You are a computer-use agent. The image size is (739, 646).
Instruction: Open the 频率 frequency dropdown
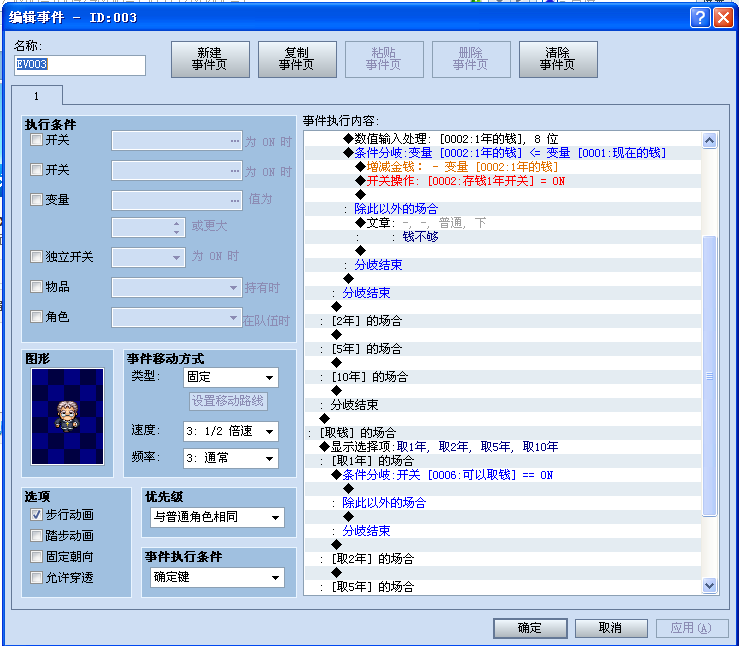pos(230,458)
